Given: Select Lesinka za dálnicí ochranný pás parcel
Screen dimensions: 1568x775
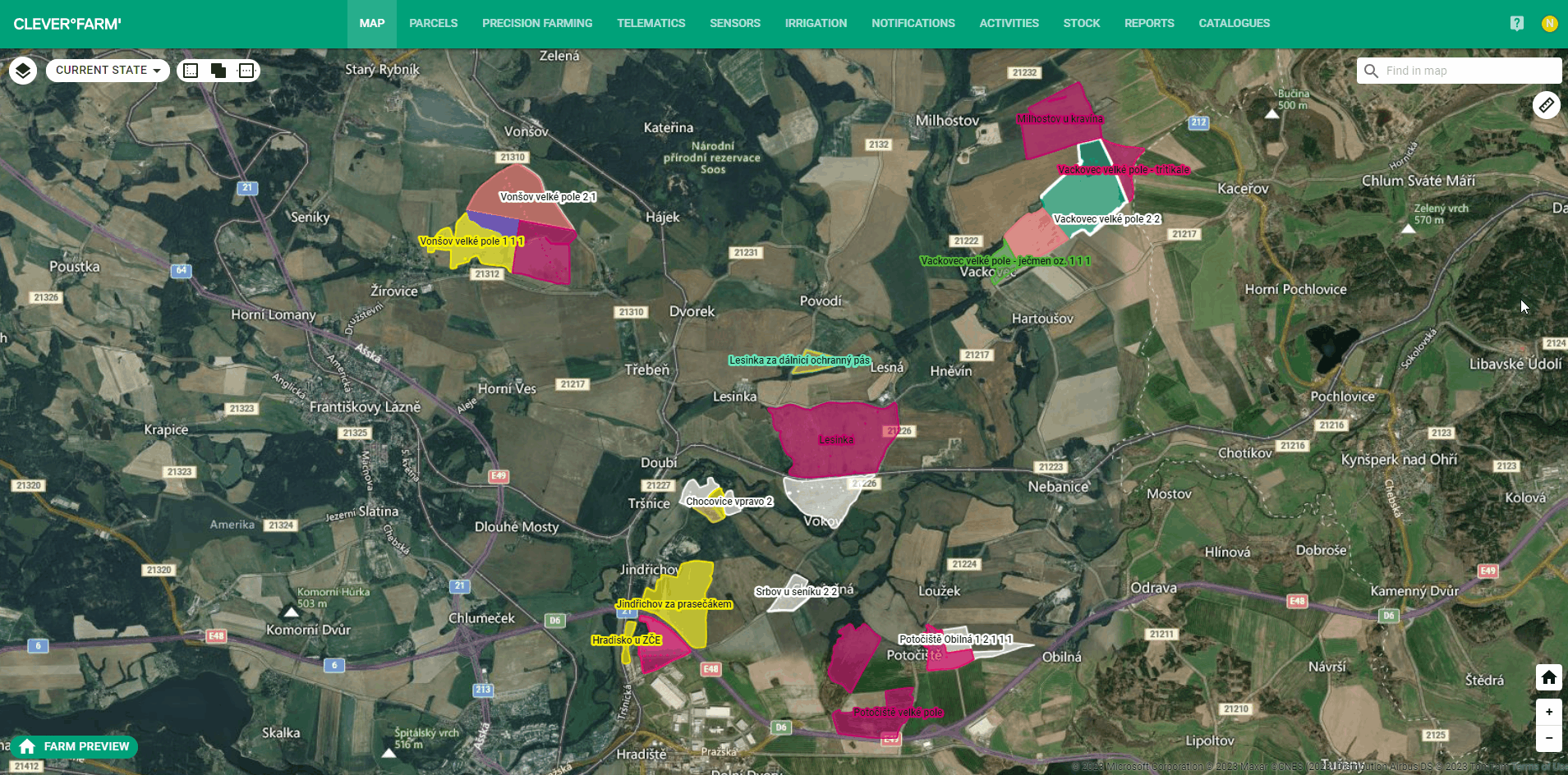Looking at the screenshot, I should pyautogui.click(x=799, y=360).
